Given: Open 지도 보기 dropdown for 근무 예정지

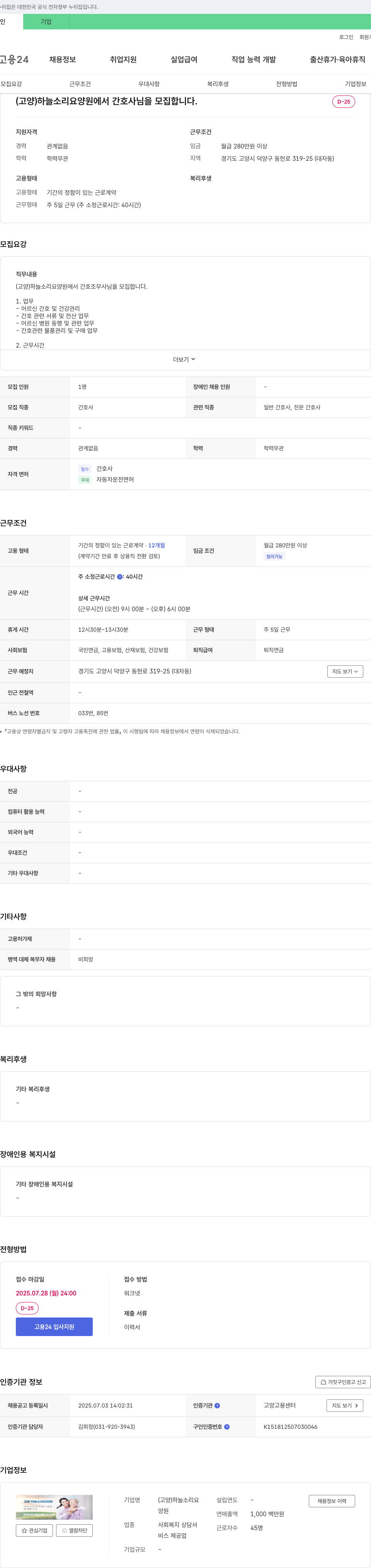Looking at the screenshot, I should [x=345, y=672].
